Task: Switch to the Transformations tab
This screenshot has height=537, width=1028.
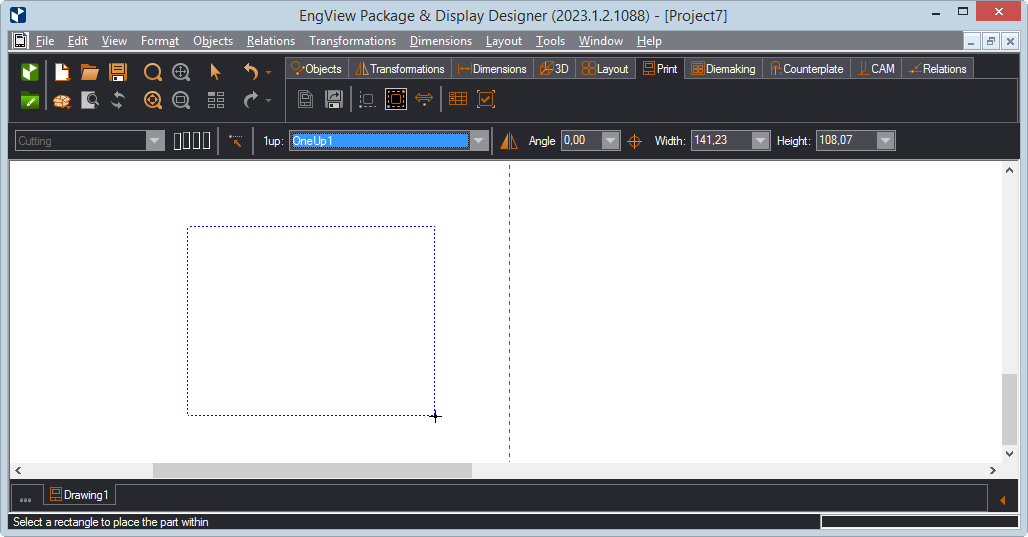Action: point(400,69)
